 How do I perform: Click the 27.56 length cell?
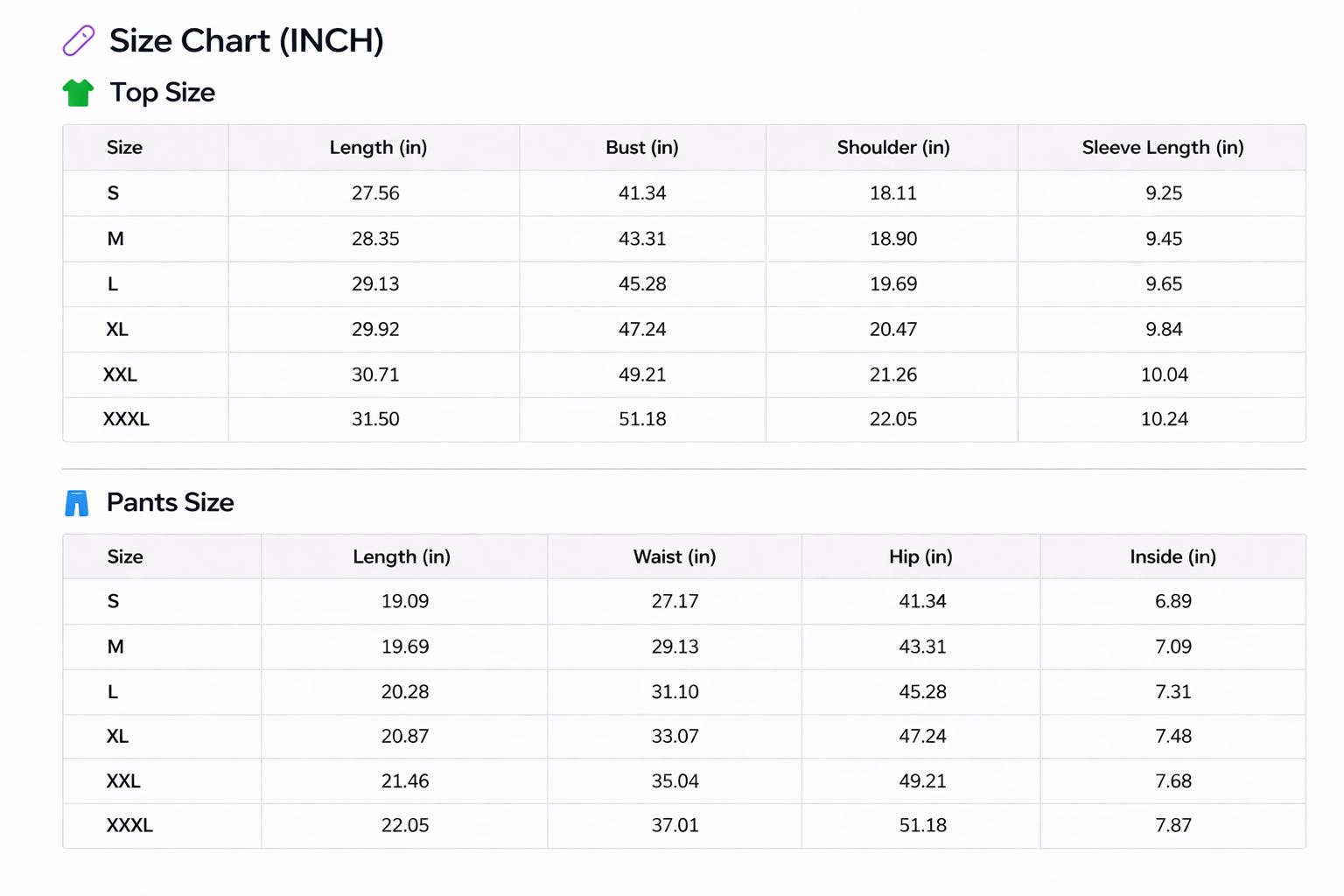point(375,193)
